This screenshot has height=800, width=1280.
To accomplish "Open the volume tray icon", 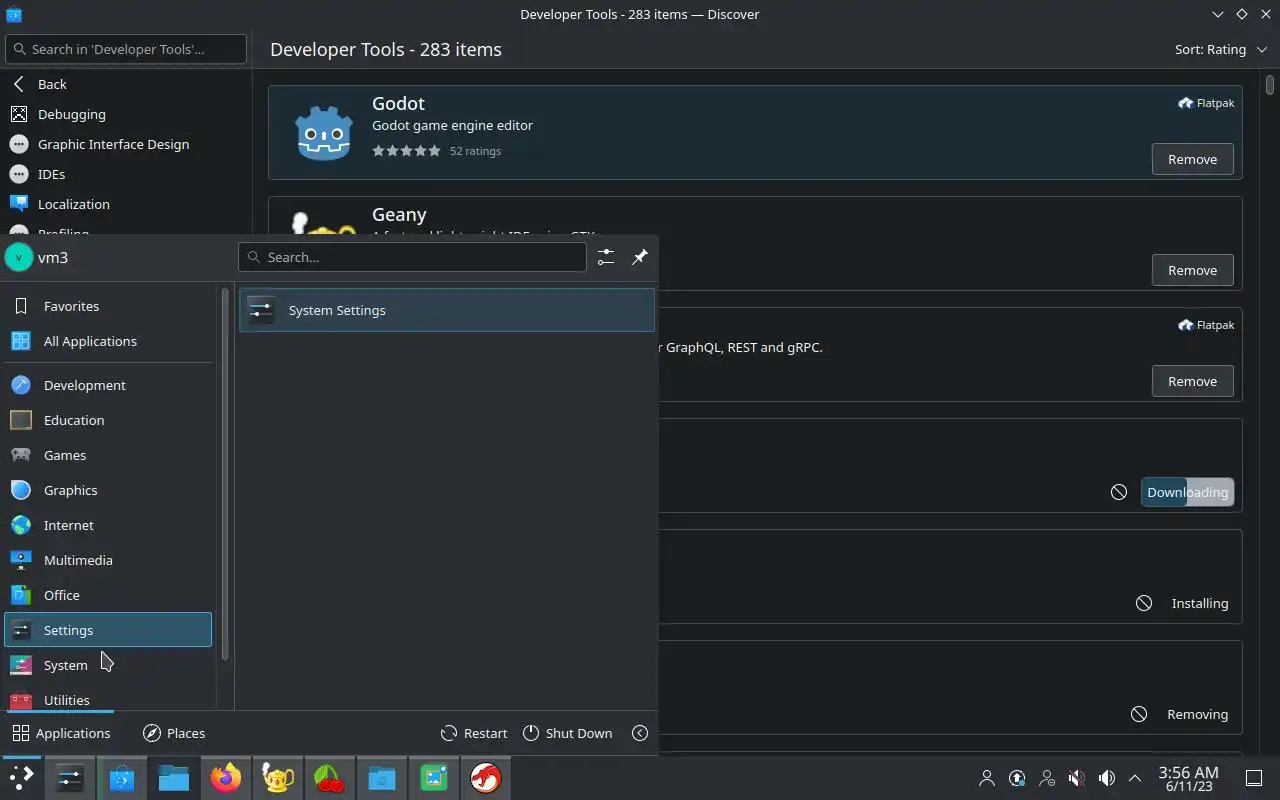I will coord(1107,778).
